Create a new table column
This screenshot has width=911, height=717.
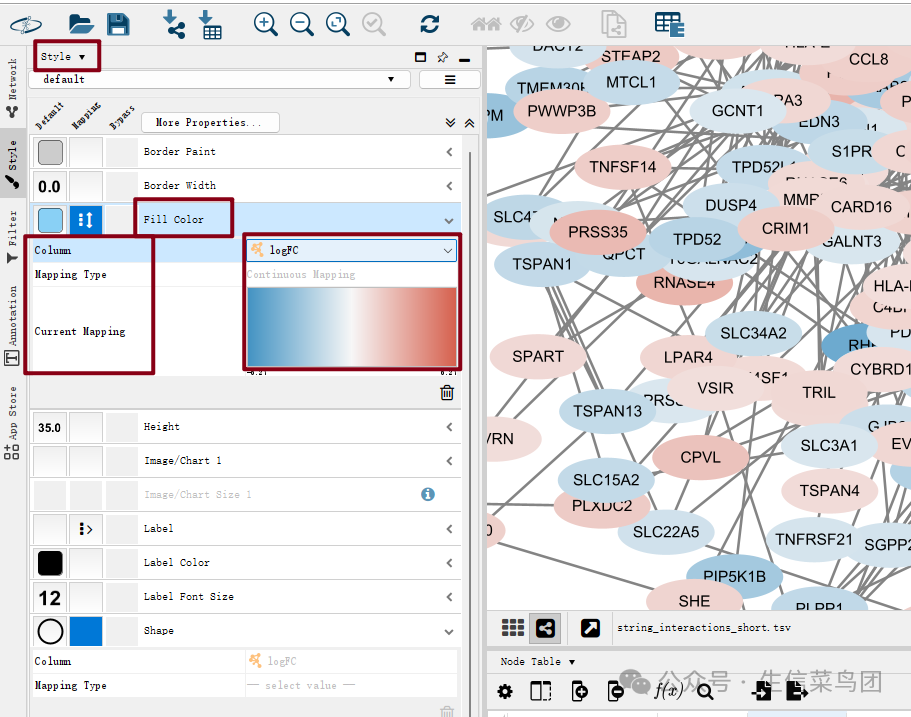(579, 691)
